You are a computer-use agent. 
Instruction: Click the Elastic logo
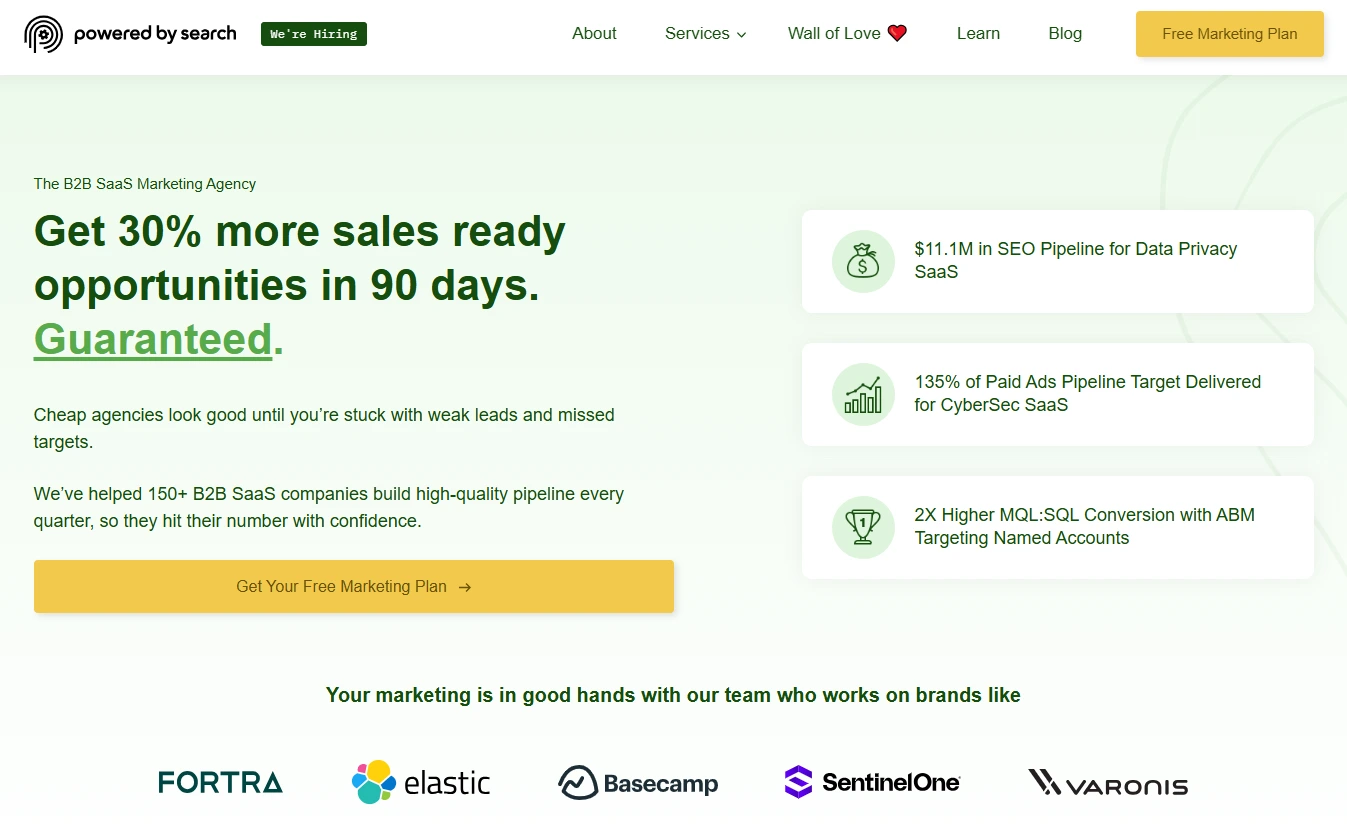click(421, 782)
